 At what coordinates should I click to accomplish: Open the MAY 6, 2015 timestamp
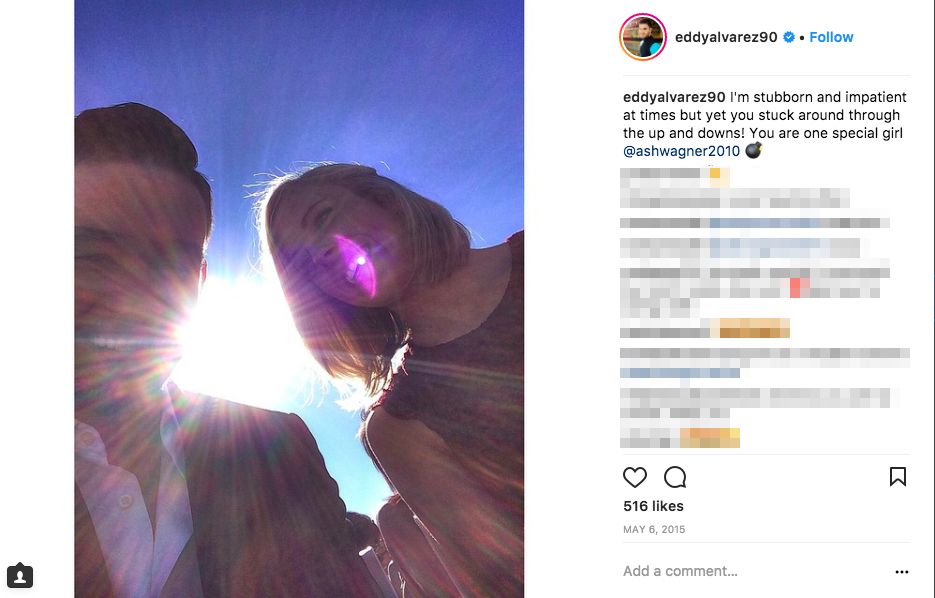654,529
